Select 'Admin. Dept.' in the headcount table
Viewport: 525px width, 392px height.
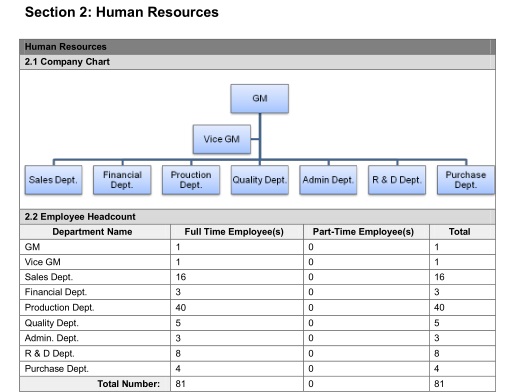pos(52,338)
